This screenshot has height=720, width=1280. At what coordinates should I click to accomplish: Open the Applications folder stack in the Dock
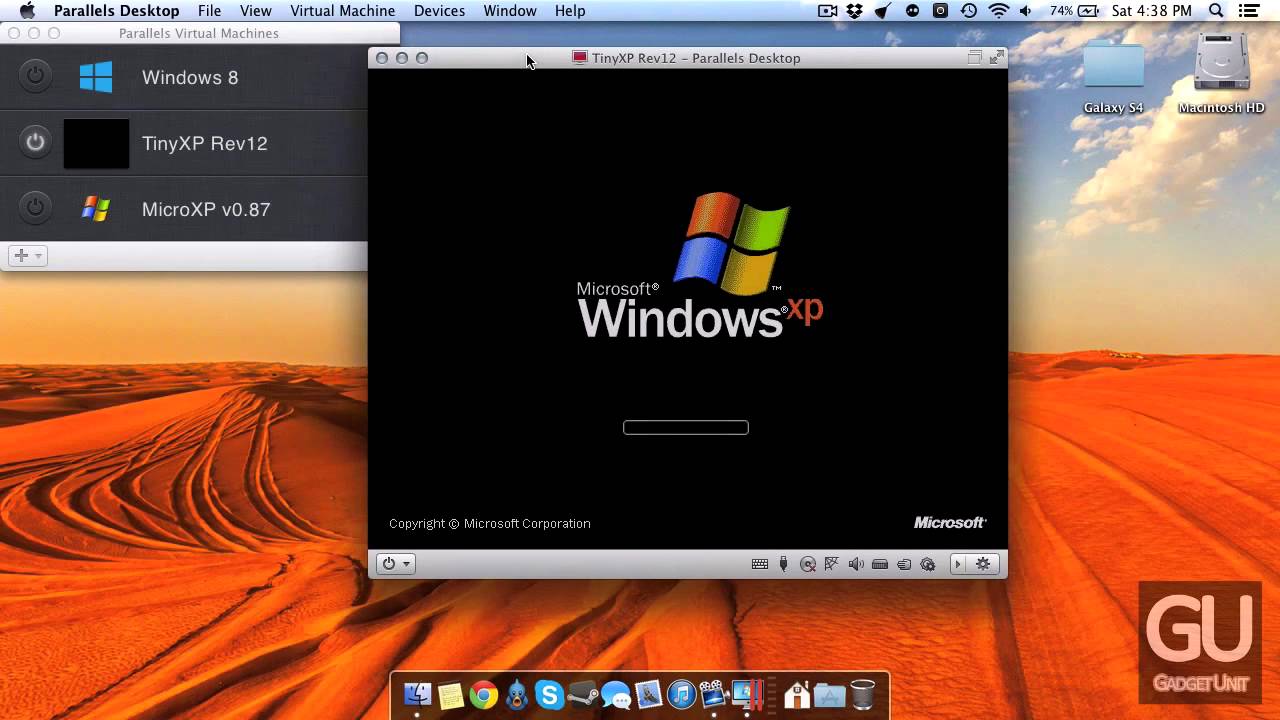(x=829, y=694)
